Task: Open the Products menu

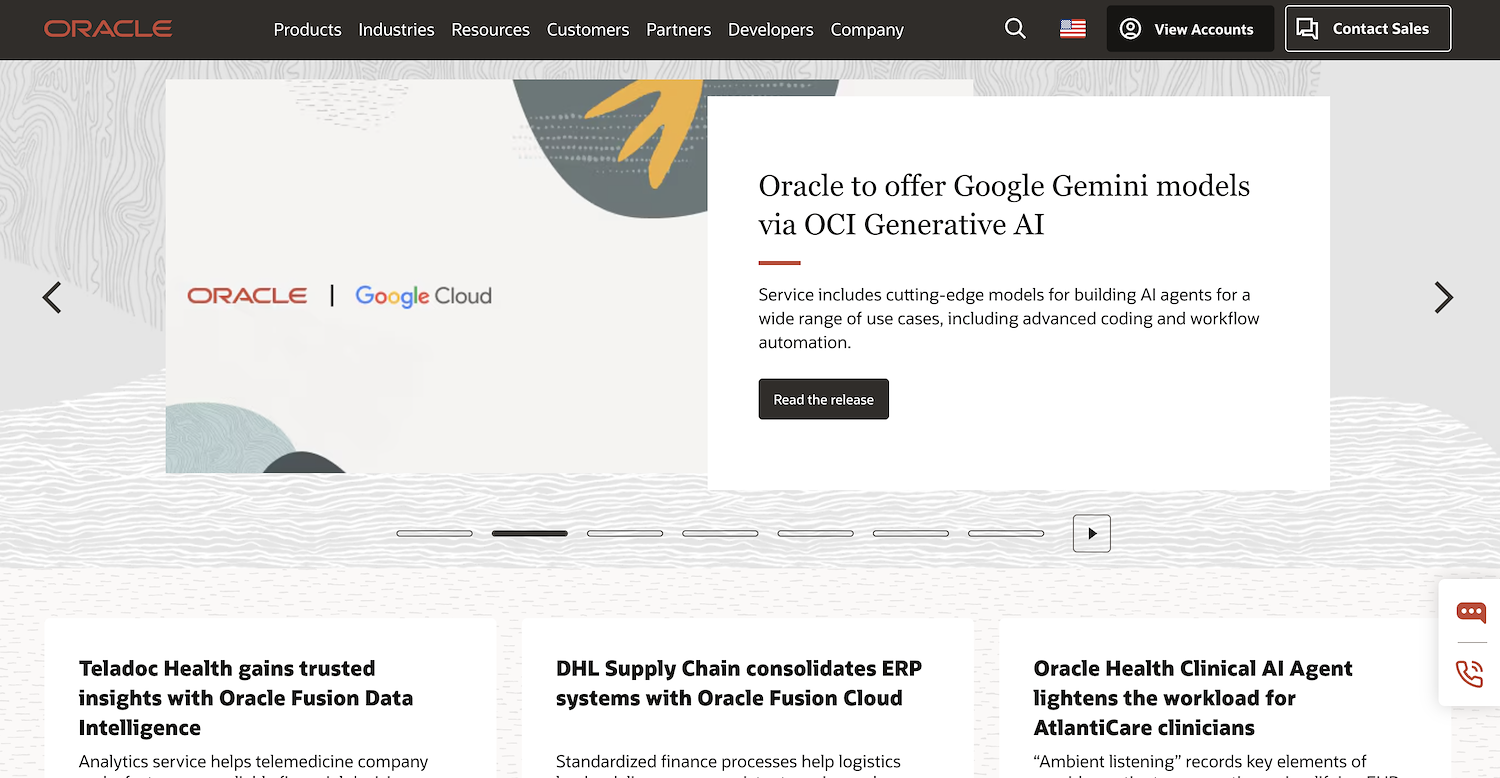Action: coord(308,30)
